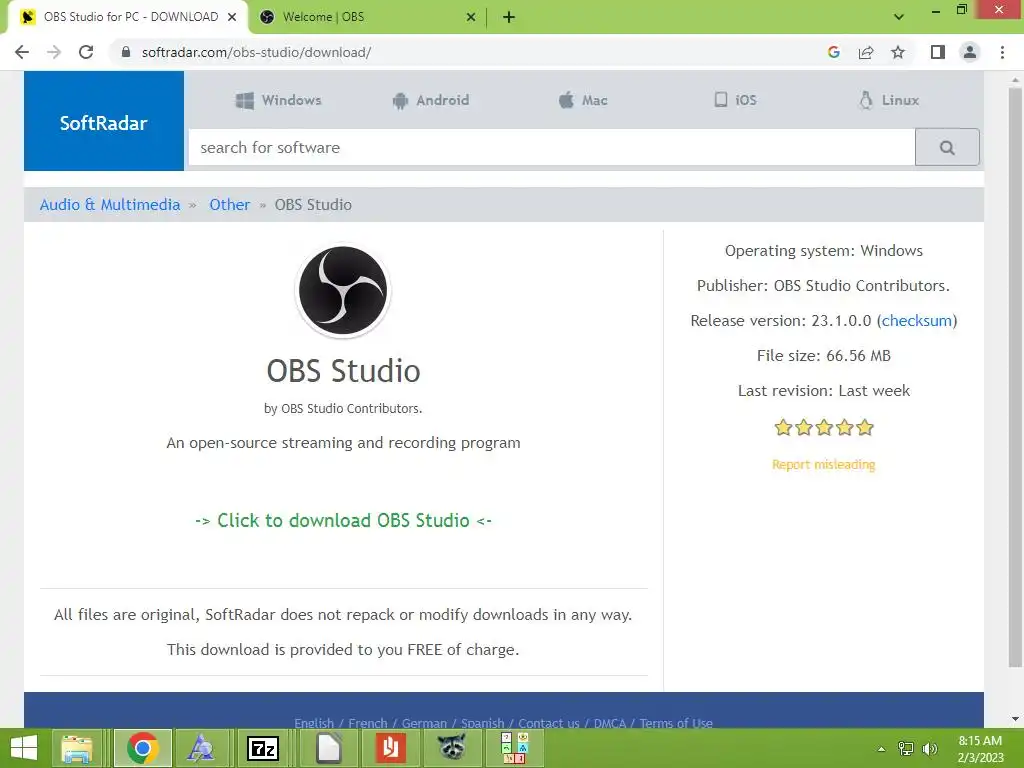1024x768 pixels.
Task: Open the Spanish language link in footer
Action: [x=483, y=723]
